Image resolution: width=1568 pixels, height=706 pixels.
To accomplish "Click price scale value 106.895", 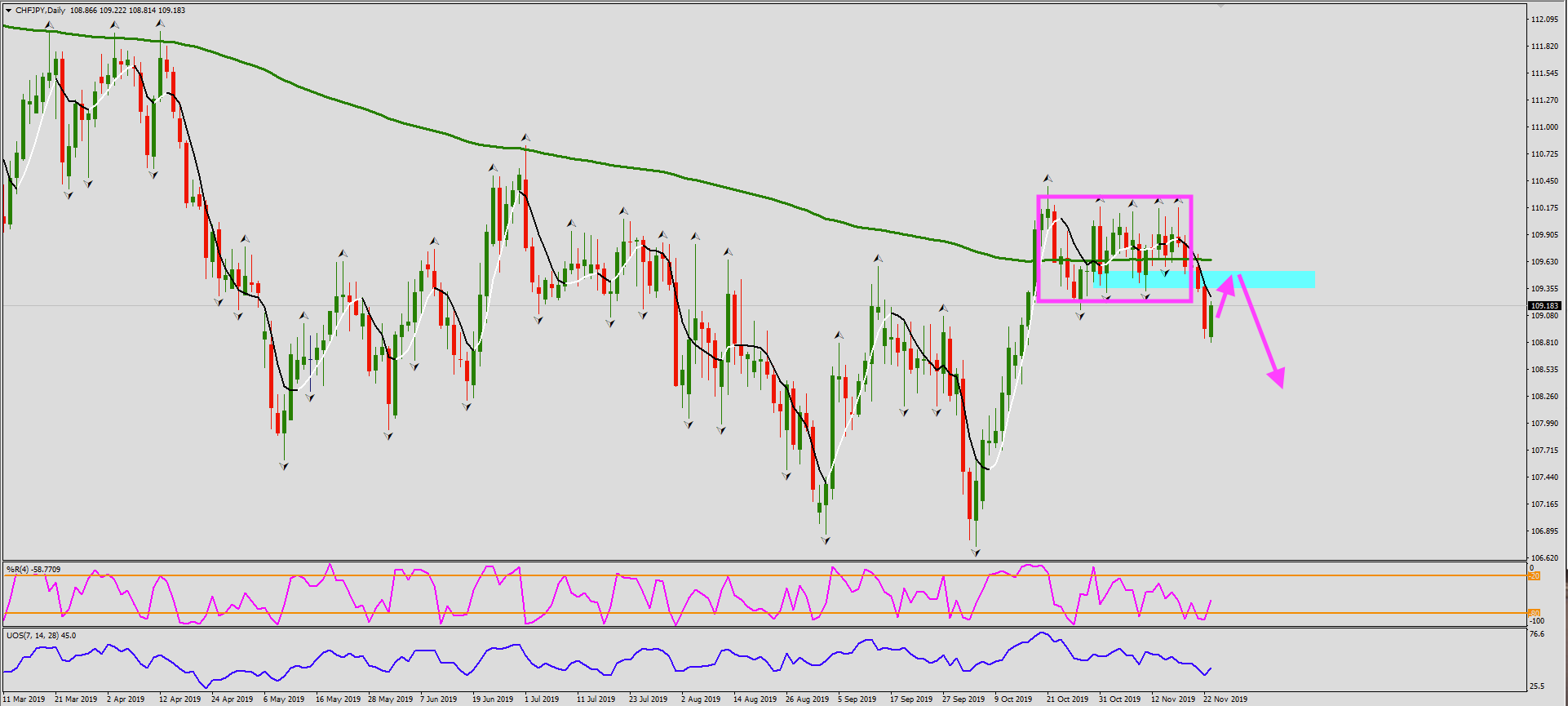I will tap(1545, 531).
